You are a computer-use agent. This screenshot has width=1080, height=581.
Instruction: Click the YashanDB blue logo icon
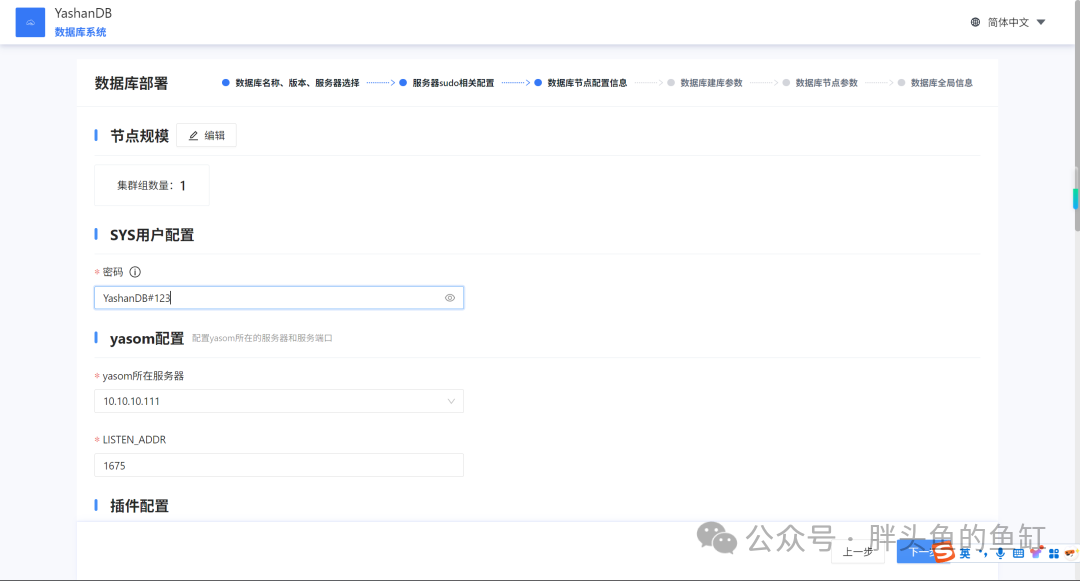click(30, 22)
